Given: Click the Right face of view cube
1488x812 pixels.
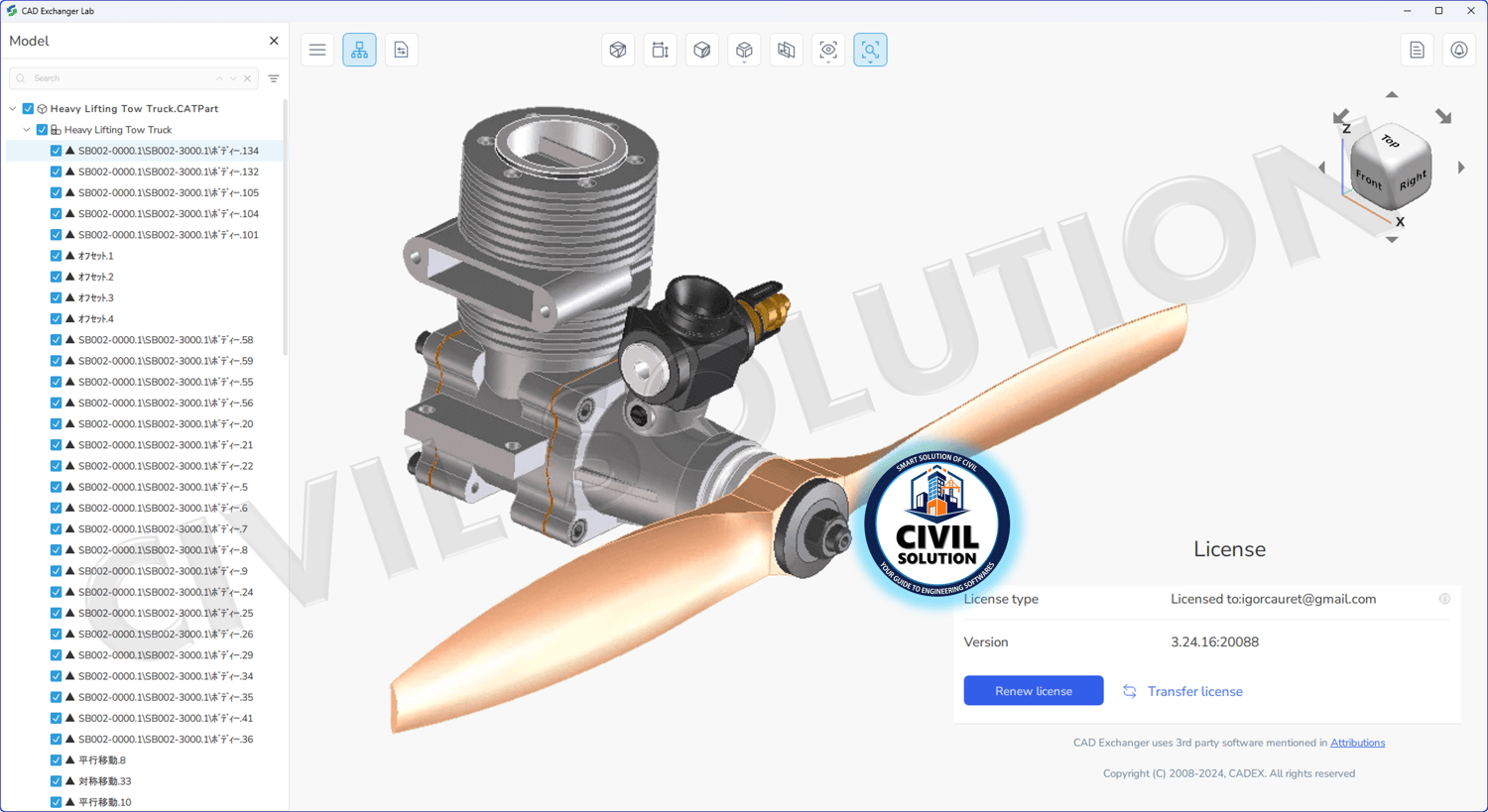Looking at the screenshot, I should 1413,180.
